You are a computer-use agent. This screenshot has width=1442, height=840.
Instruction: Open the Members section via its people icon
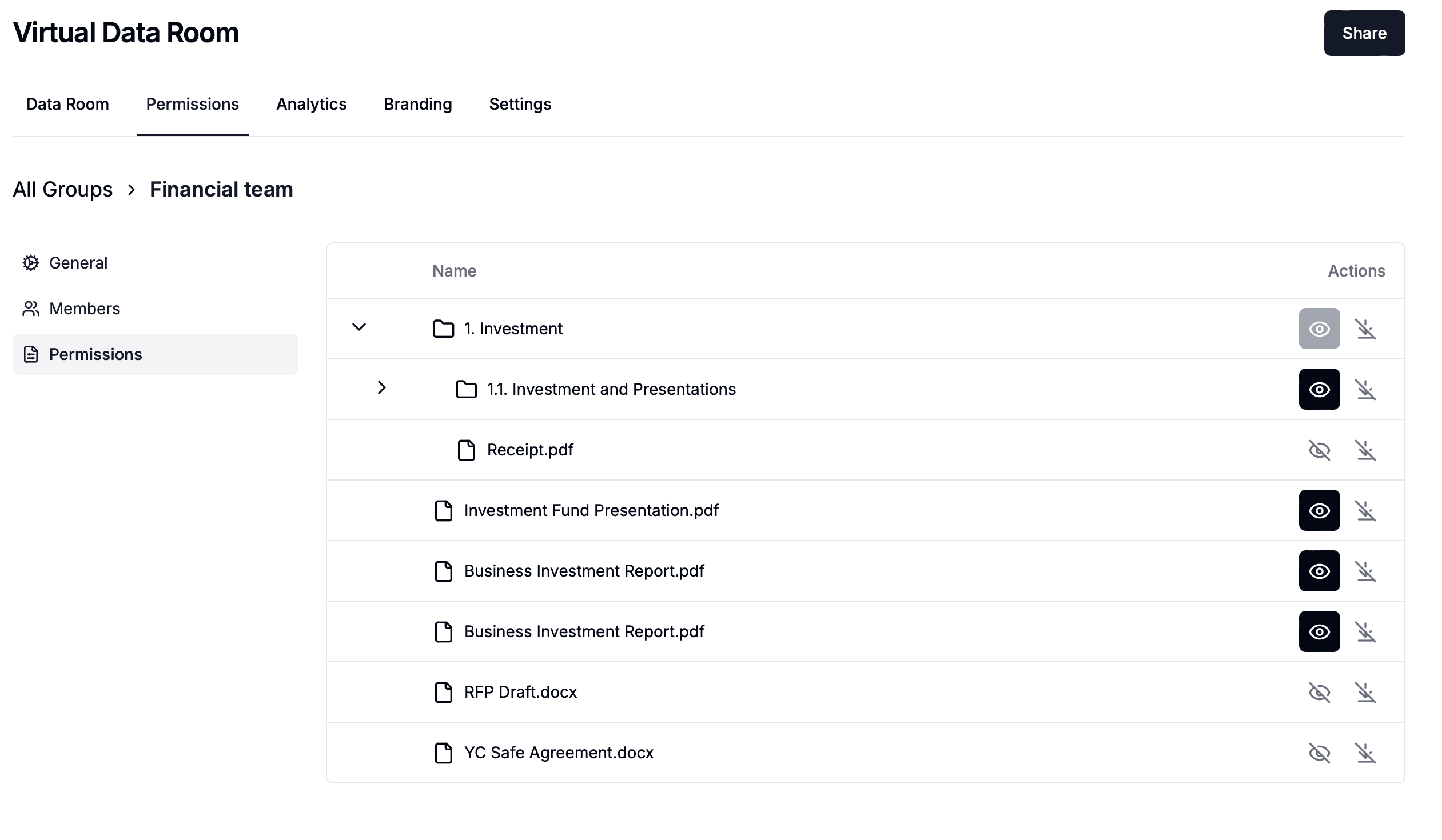[x=31, y=308]
